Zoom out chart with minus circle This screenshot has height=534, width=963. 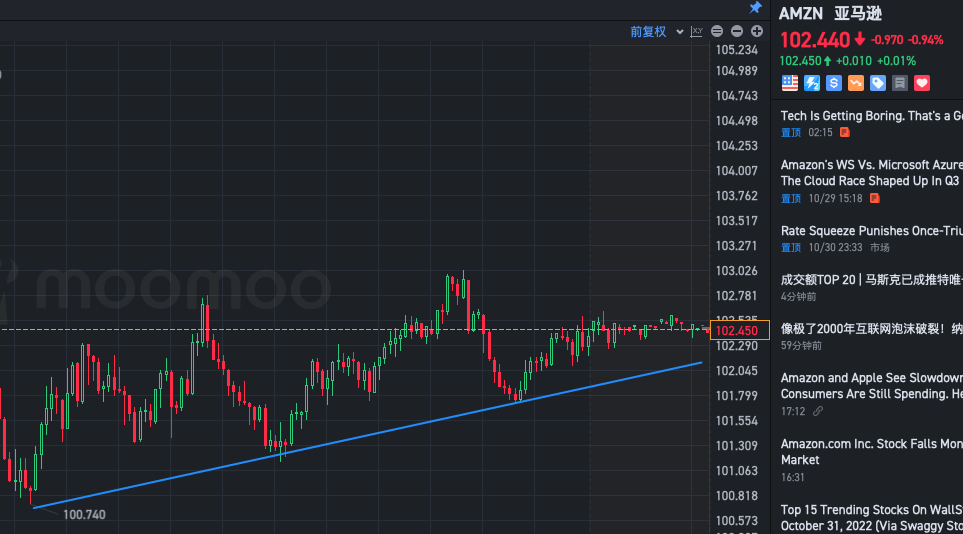(737, 31)
